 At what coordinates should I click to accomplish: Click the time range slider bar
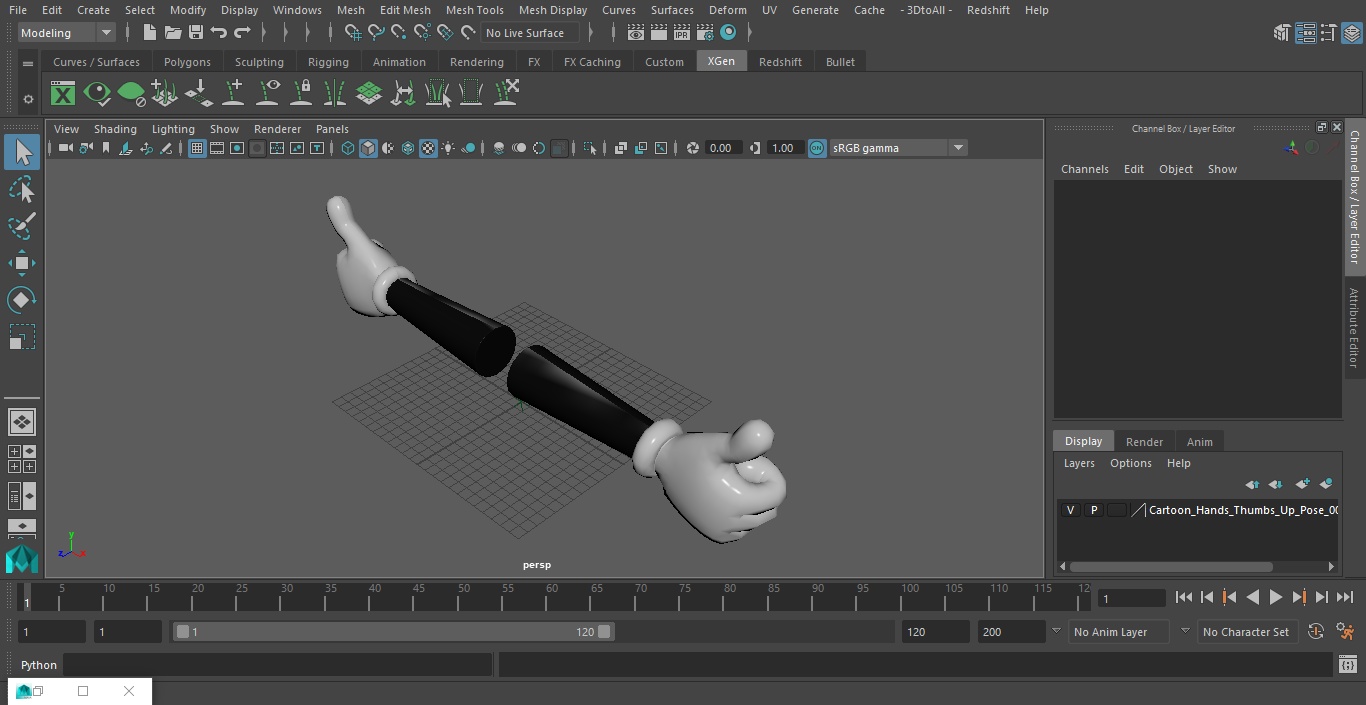pyautogui.click(x=393, y=632)
